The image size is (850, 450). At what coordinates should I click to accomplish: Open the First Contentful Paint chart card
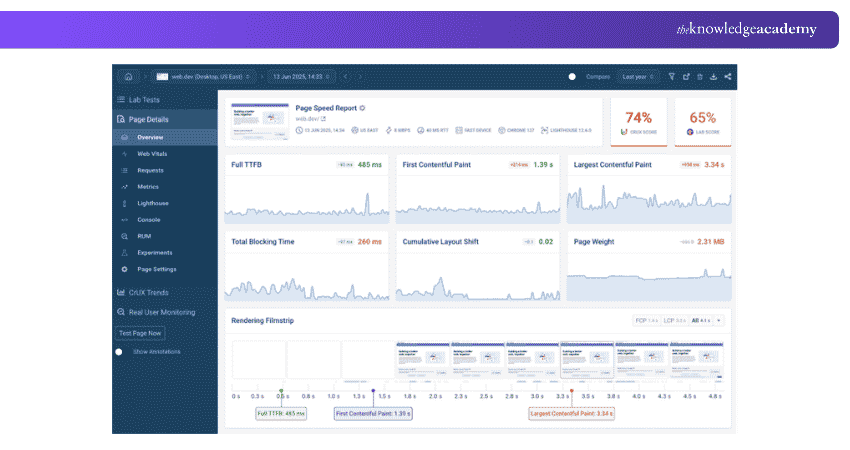point(478,190)
